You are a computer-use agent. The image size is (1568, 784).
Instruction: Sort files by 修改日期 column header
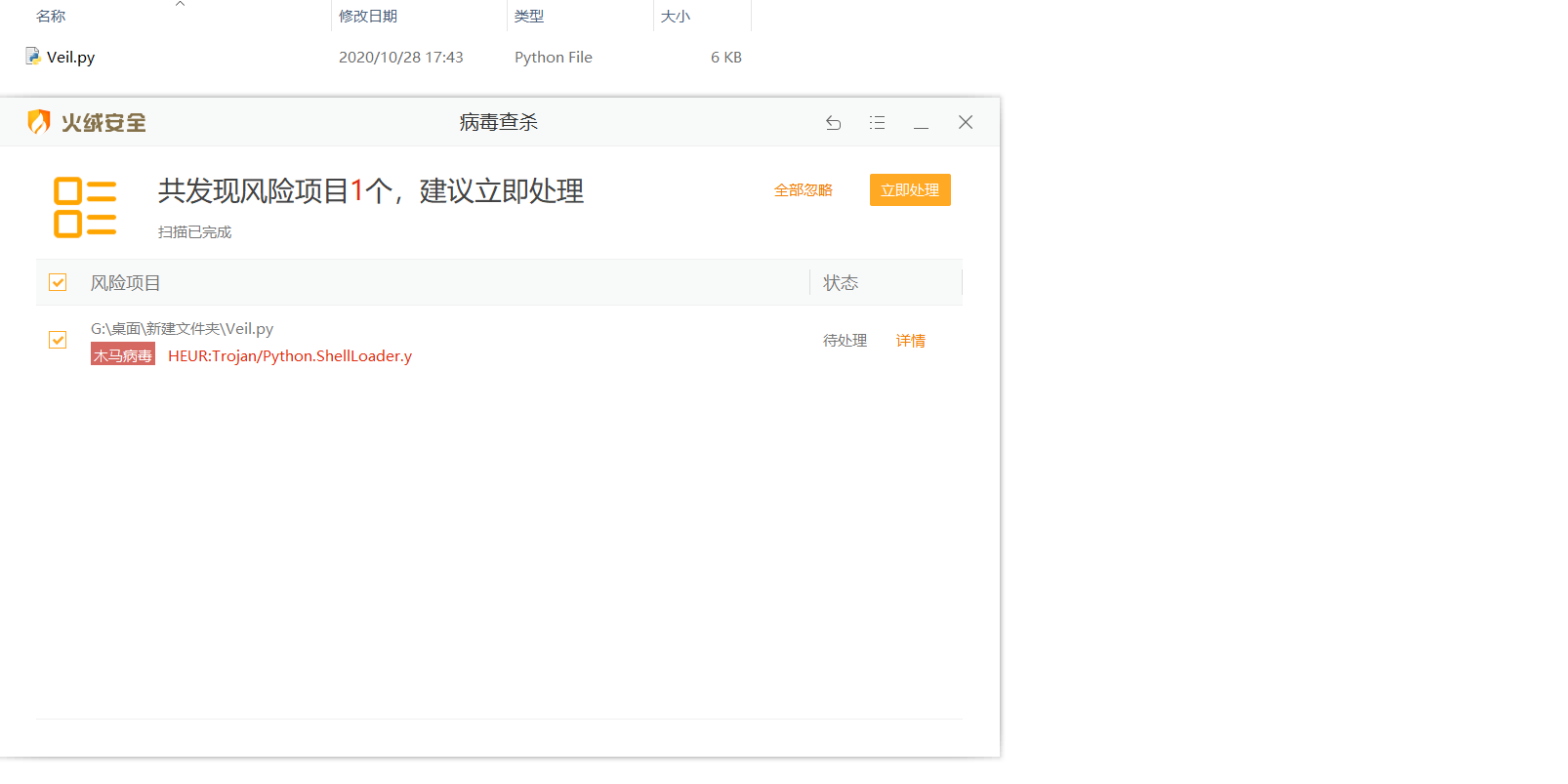pos(368,17)
